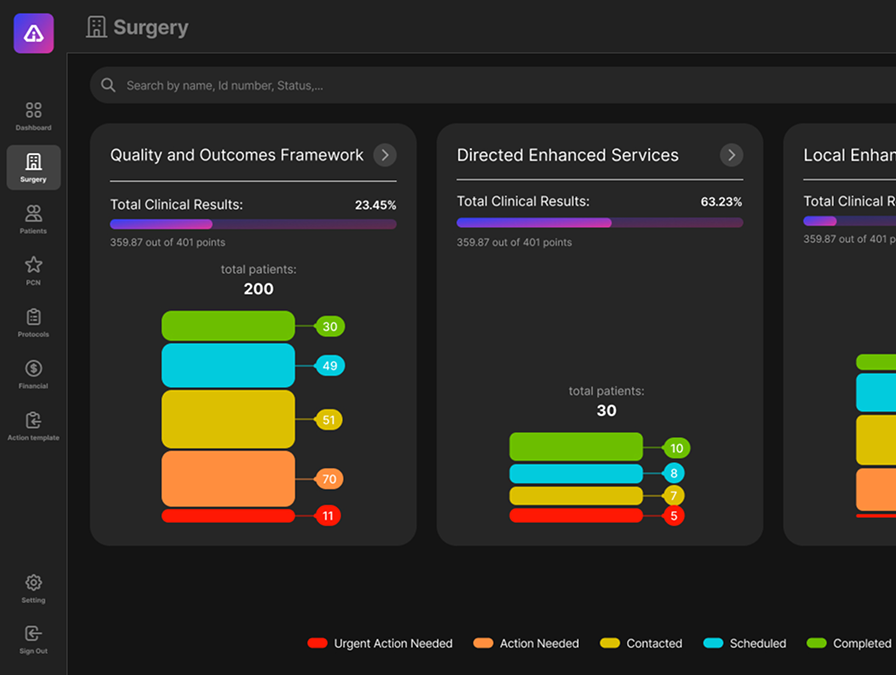Open the Dashboard sidebar icon

point(33,111)
